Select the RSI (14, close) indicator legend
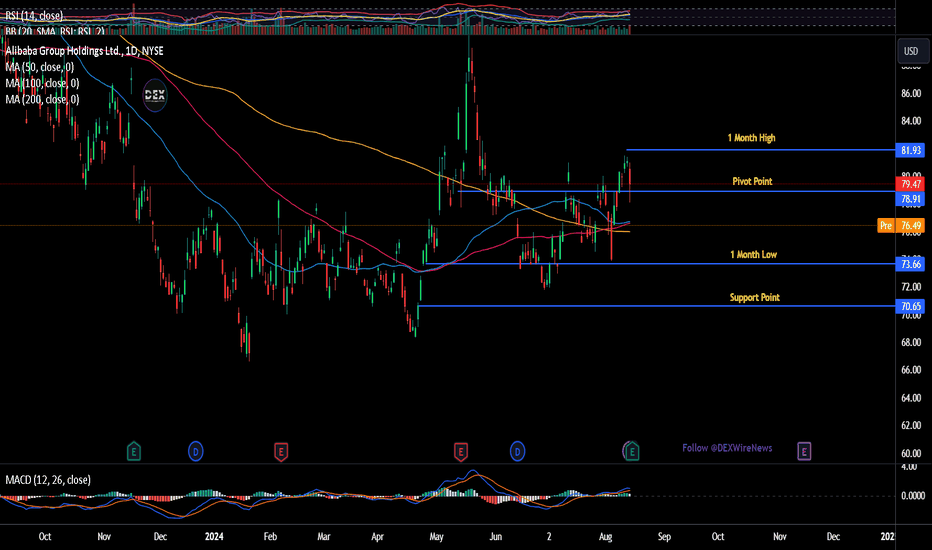 pos(34,16)
